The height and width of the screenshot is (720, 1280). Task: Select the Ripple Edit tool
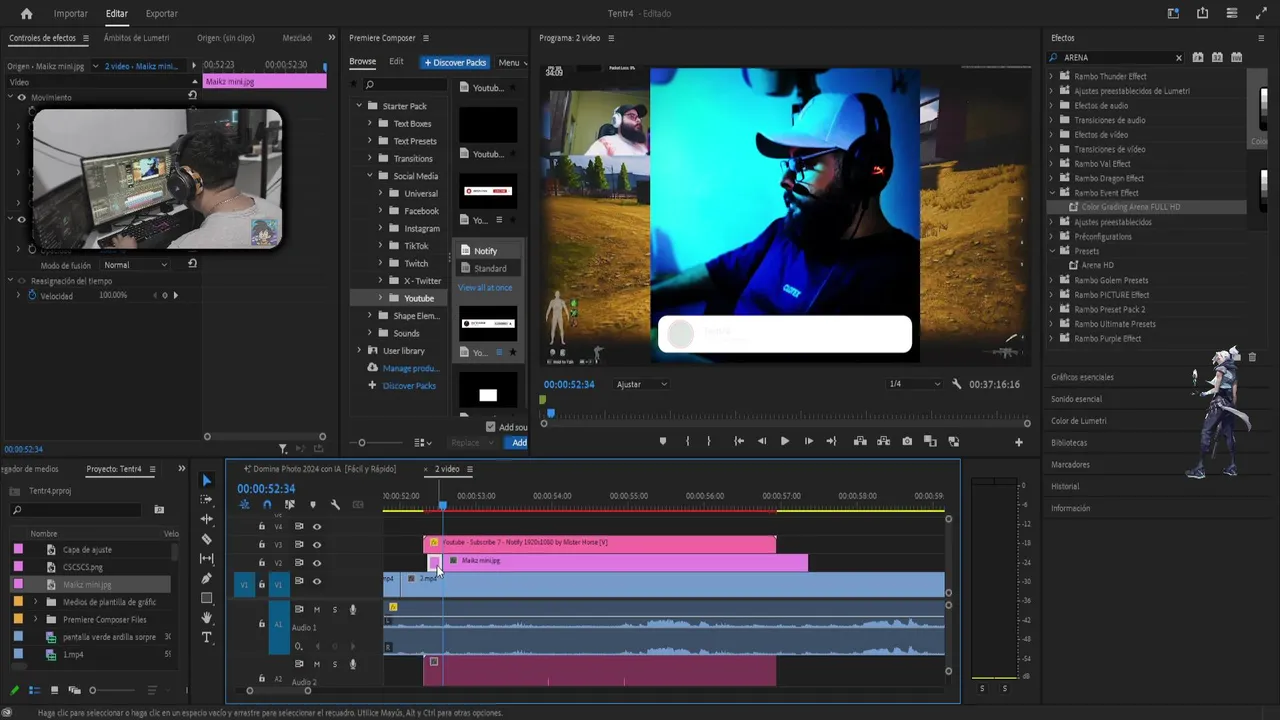(207, 519)
